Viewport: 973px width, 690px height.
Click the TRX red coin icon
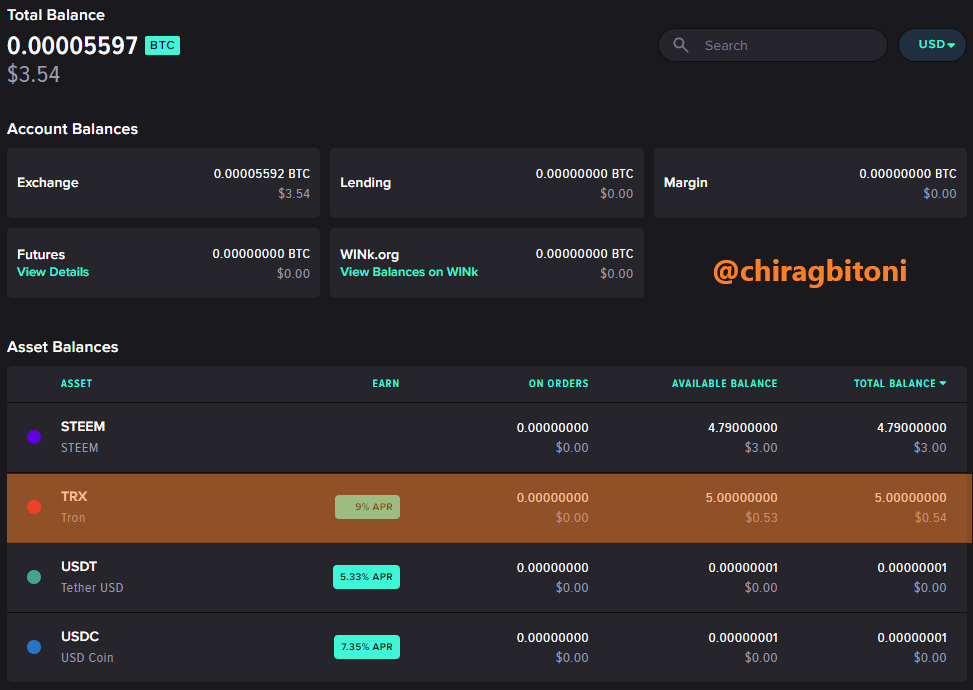click(34, 507)
